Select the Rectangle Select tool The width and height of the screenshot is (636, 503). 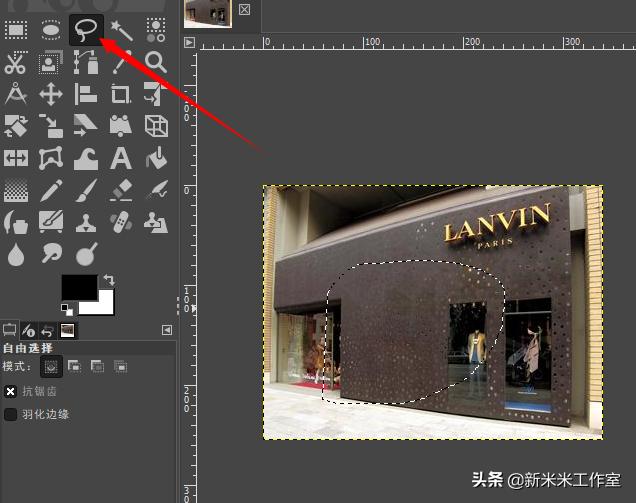[16, 30]
